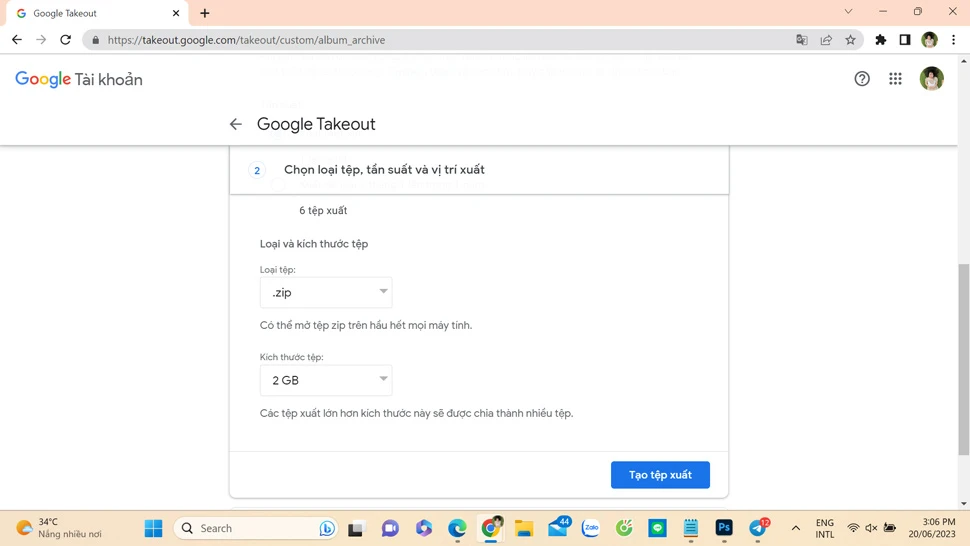Open the clock showing 3:06 PM
Screen dimensions: 970x546
click(x=932, y=528)
